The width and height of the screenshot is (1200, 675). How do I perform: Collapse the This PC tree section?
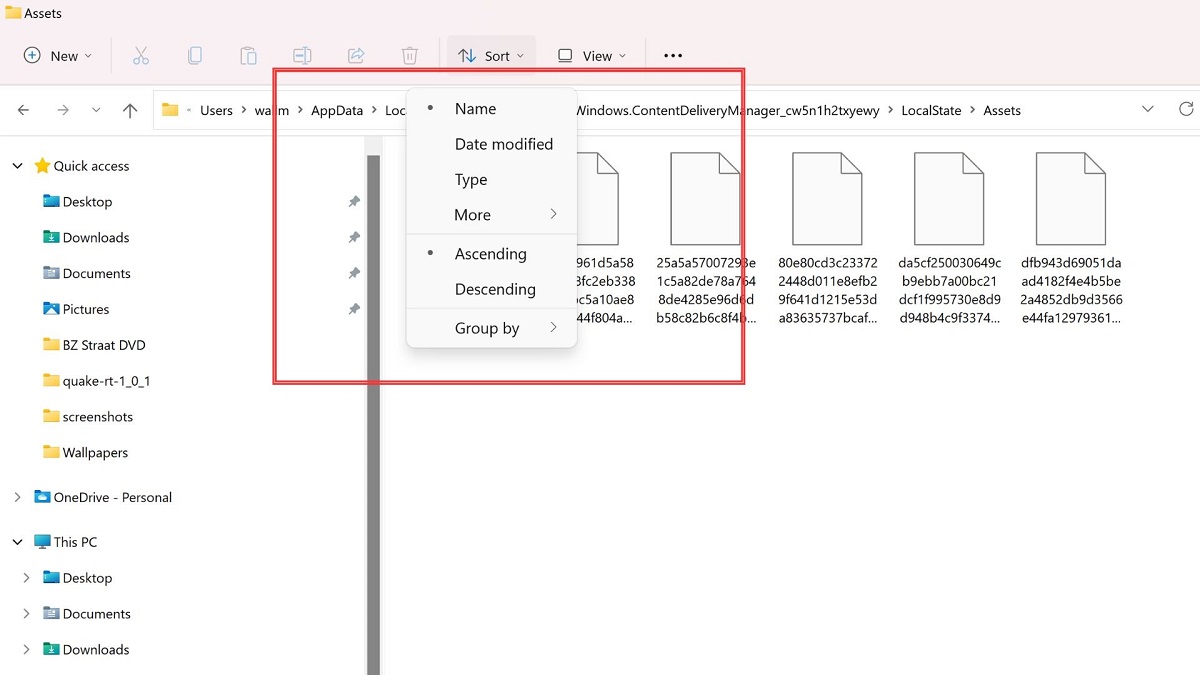pos(16,541)
